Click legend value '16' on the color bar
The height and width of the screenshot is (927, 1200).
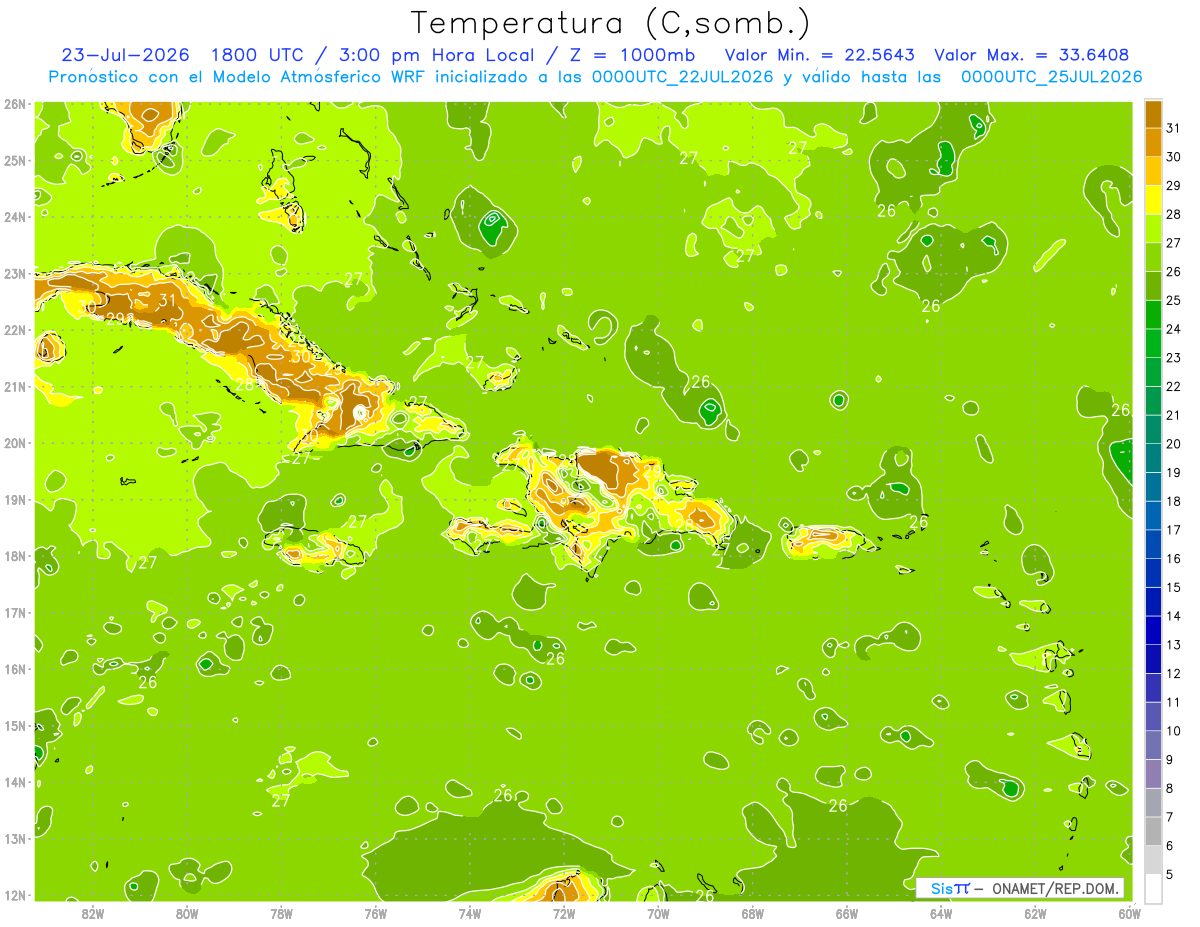pos(1174,558)
